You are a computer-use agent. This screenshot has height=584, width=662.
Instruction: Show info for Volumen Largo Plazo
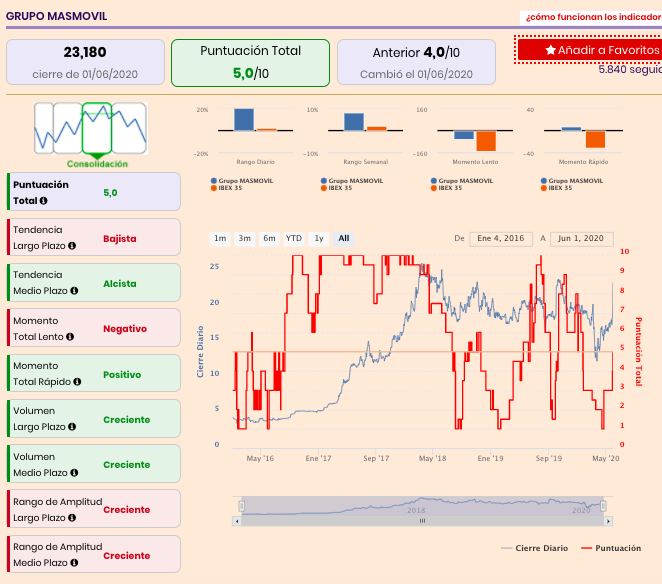pos(72,427)
